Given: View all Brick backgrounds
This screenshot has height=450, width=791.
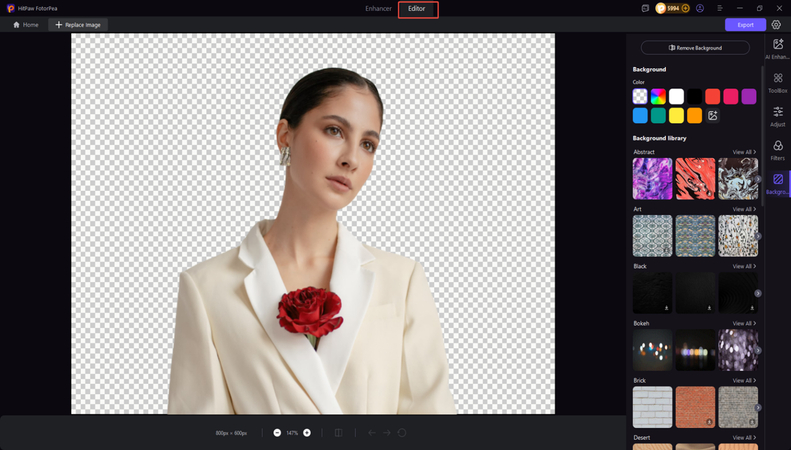Looking at the screenshot, I should 744,380.
